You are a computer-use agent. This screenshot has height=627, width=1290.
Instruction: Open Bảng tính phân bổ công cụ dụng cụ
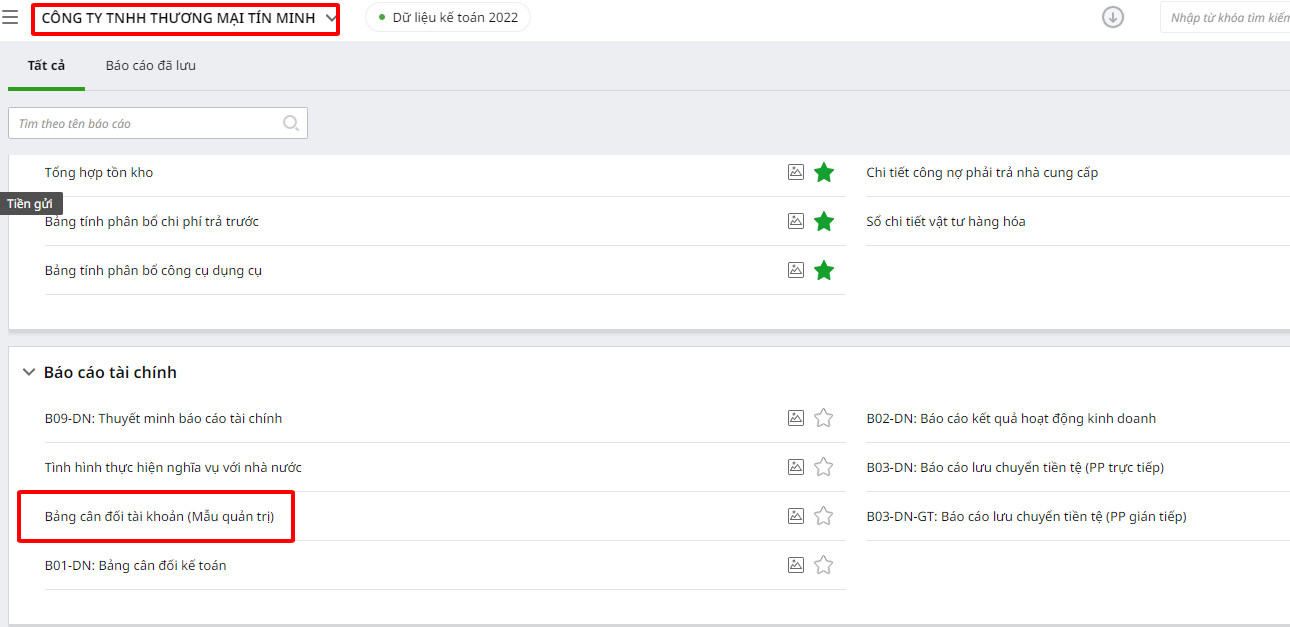154,270
